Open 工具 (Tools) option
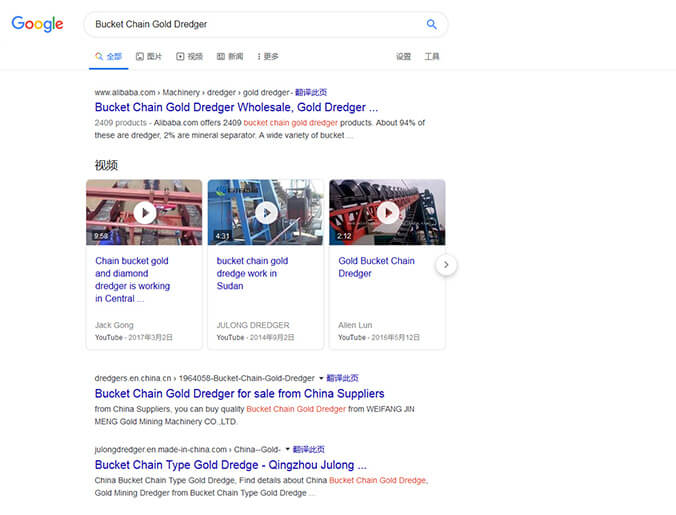This screenshot has width=676, height=515. (432, 56)
